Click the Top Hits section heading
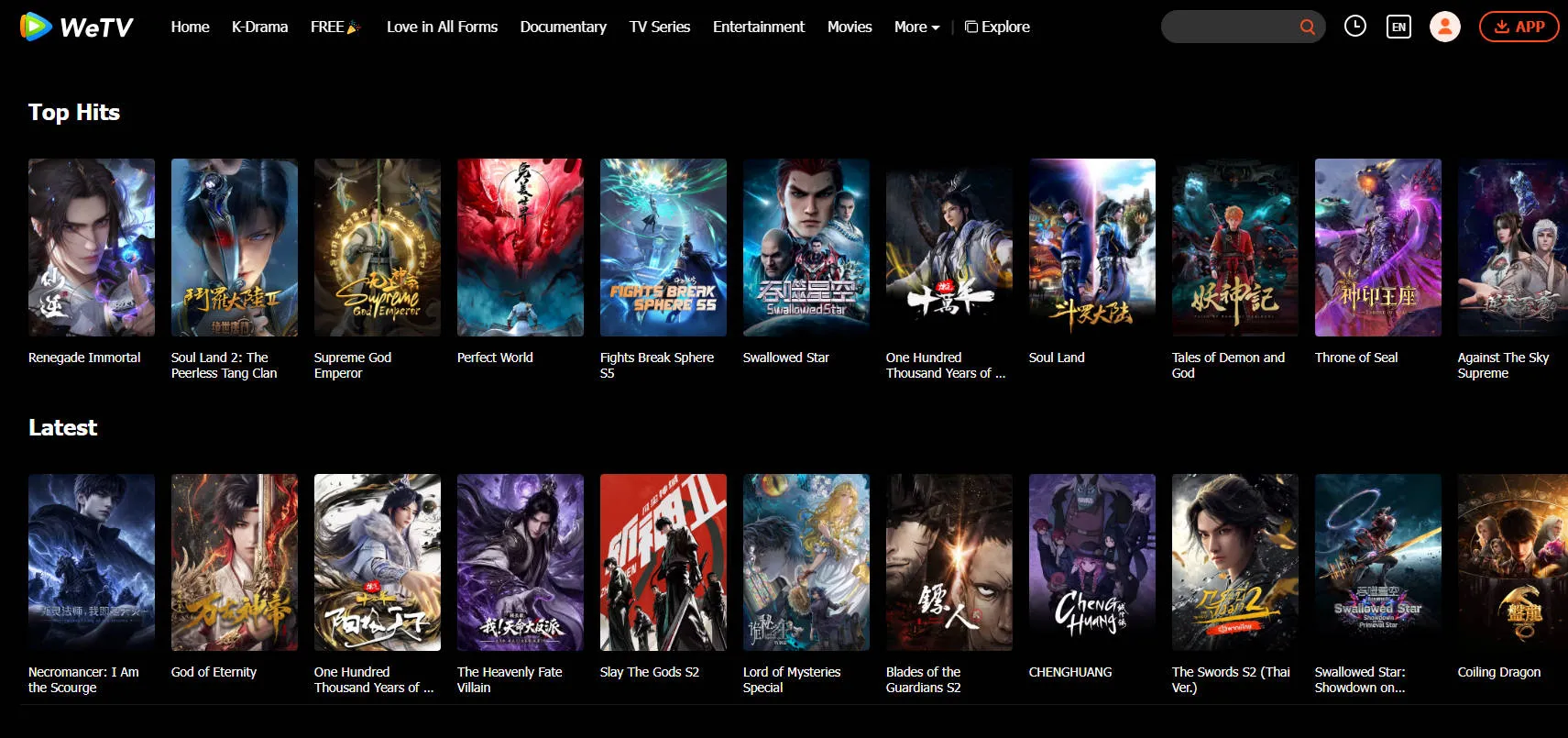Screen dimensions: 1568x738 click(x=74, y=112)
